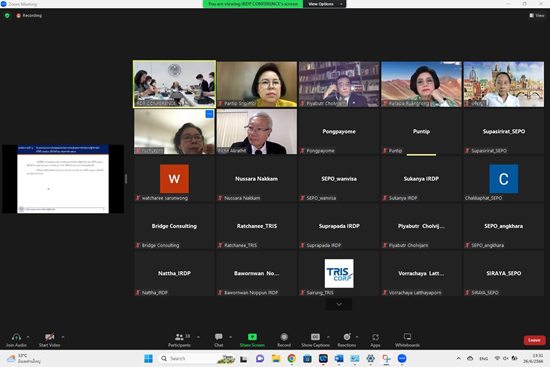Image resolution: width=550 pixels, height=367 pixels.
Task: Click the IRDP CONFERENCE video tile
Action: [174, 84]
